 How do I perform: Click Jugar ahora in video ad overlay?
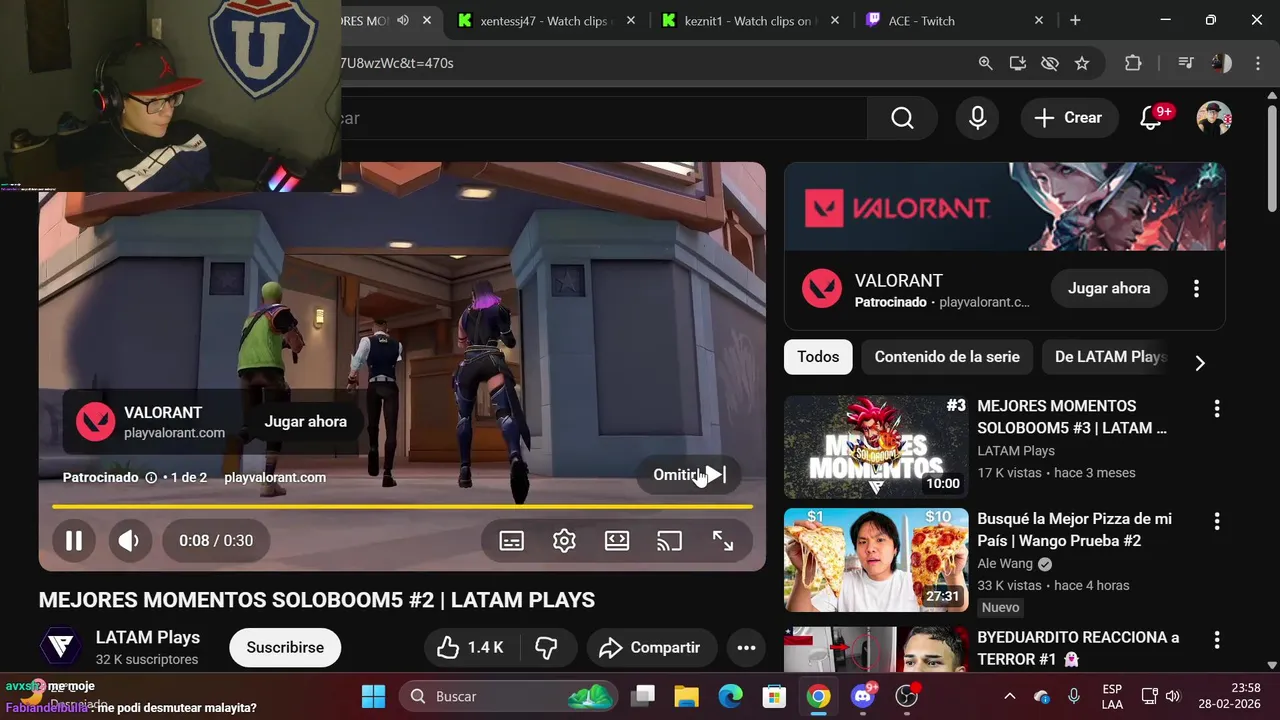click(x=306, y=421)
